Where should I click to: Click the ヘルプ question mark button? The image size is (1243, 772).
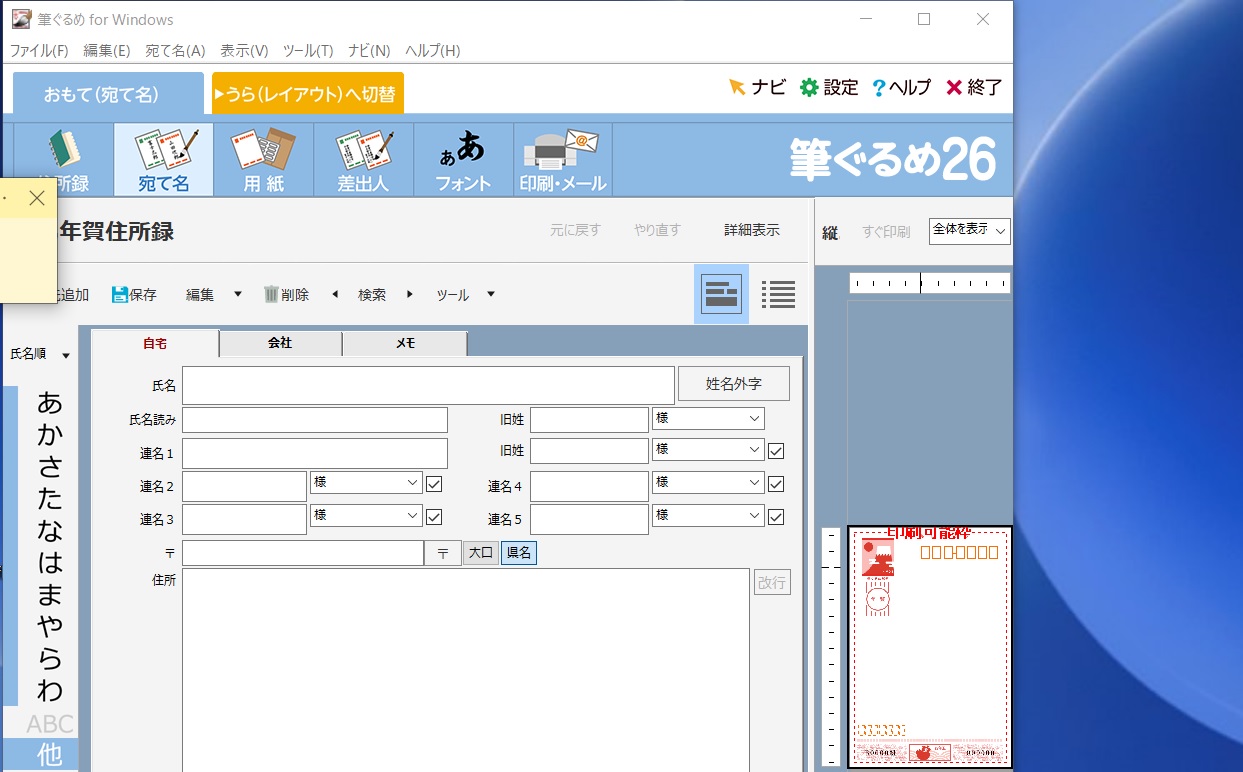click(x=901, y=87)
